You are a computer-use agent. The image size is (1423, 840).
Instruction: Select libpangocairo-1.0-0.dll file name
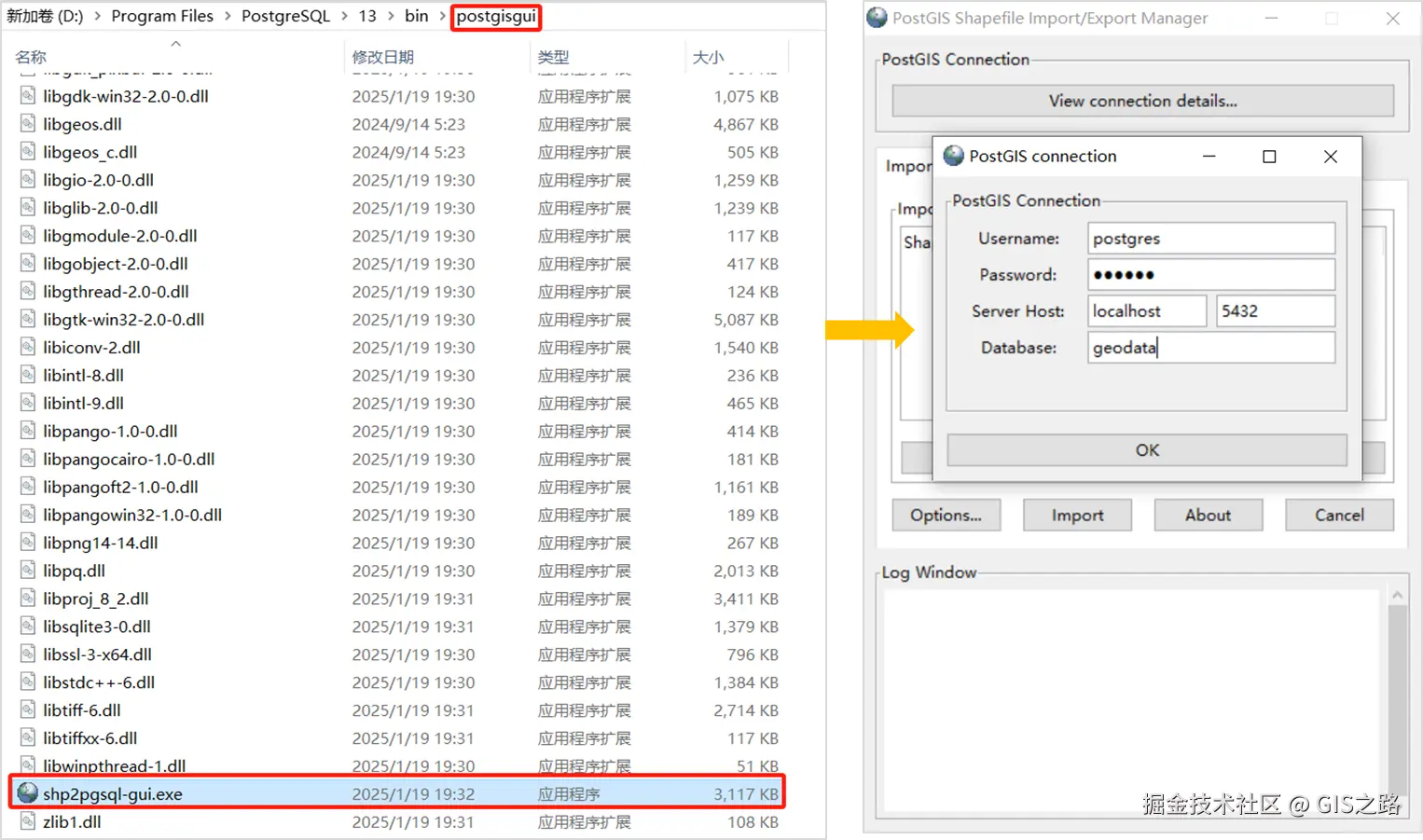(129, 459)
